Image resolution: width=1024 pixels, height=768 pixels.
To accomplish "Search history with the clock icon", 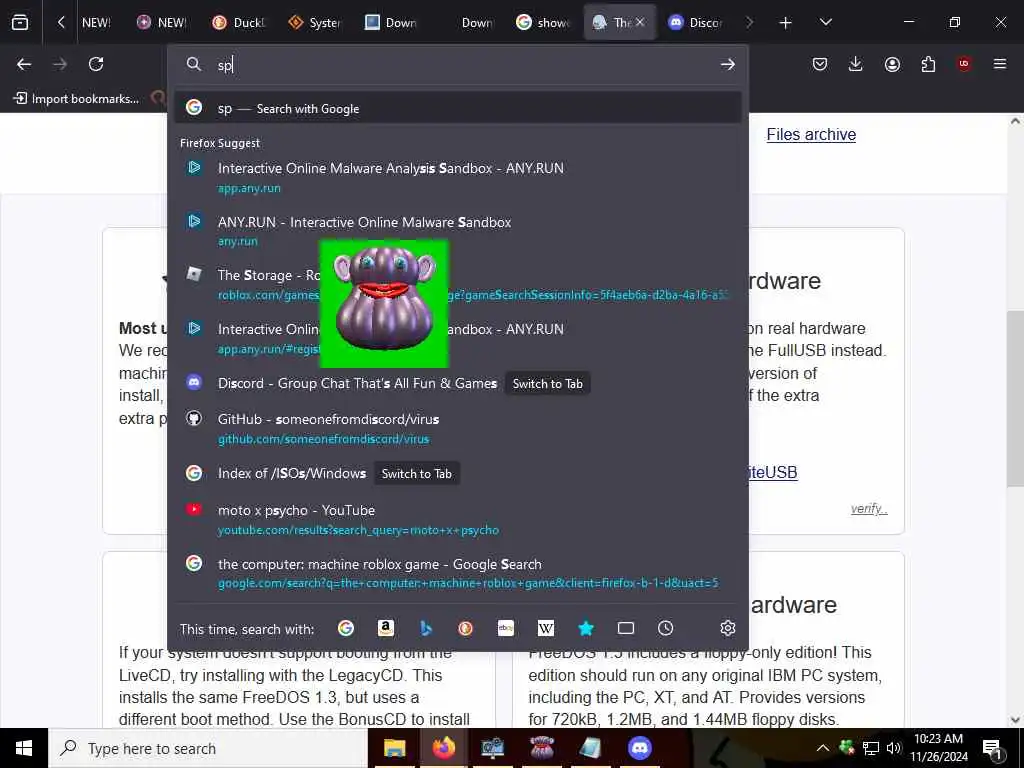I will 665,628.
